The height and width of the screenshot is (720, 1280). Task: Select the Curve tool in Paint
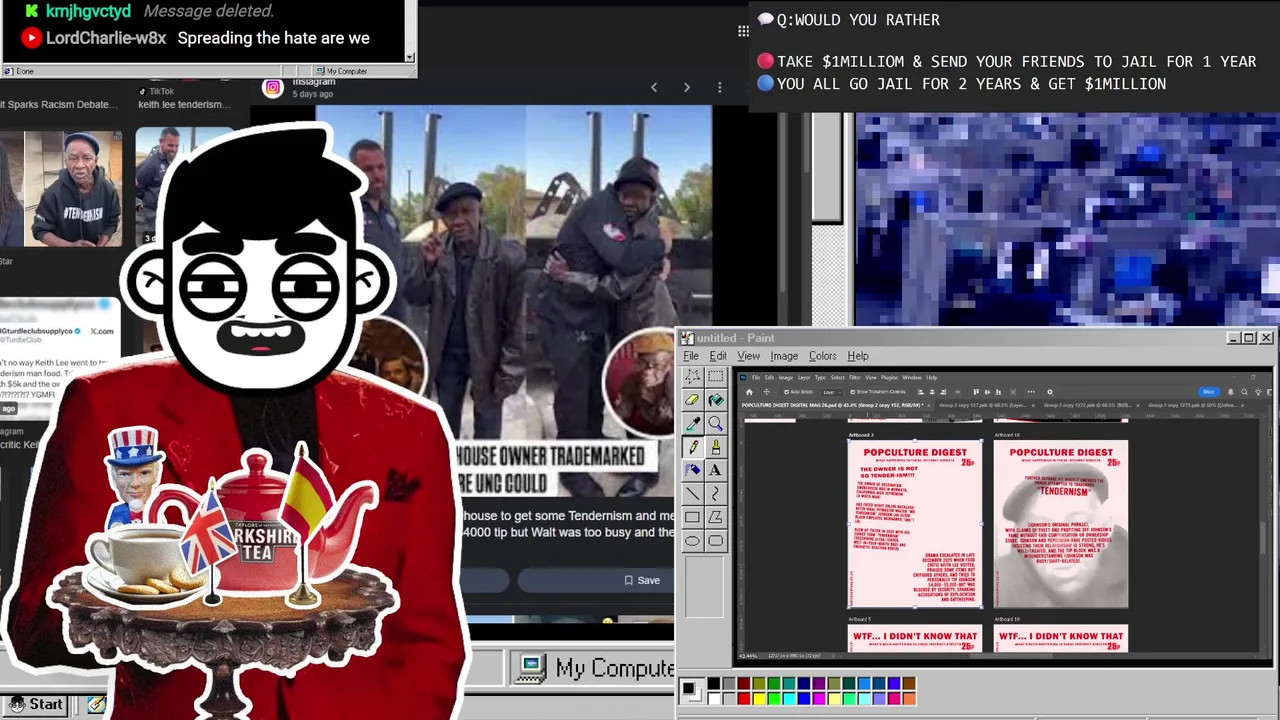[x=715, y=494]
